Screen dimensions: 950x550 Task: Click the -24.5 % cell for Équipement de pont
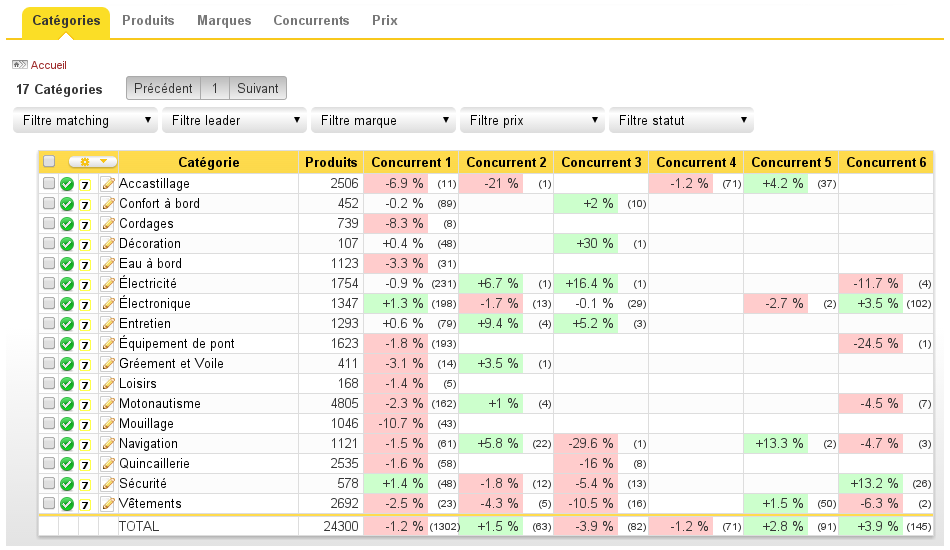[871, 343]
